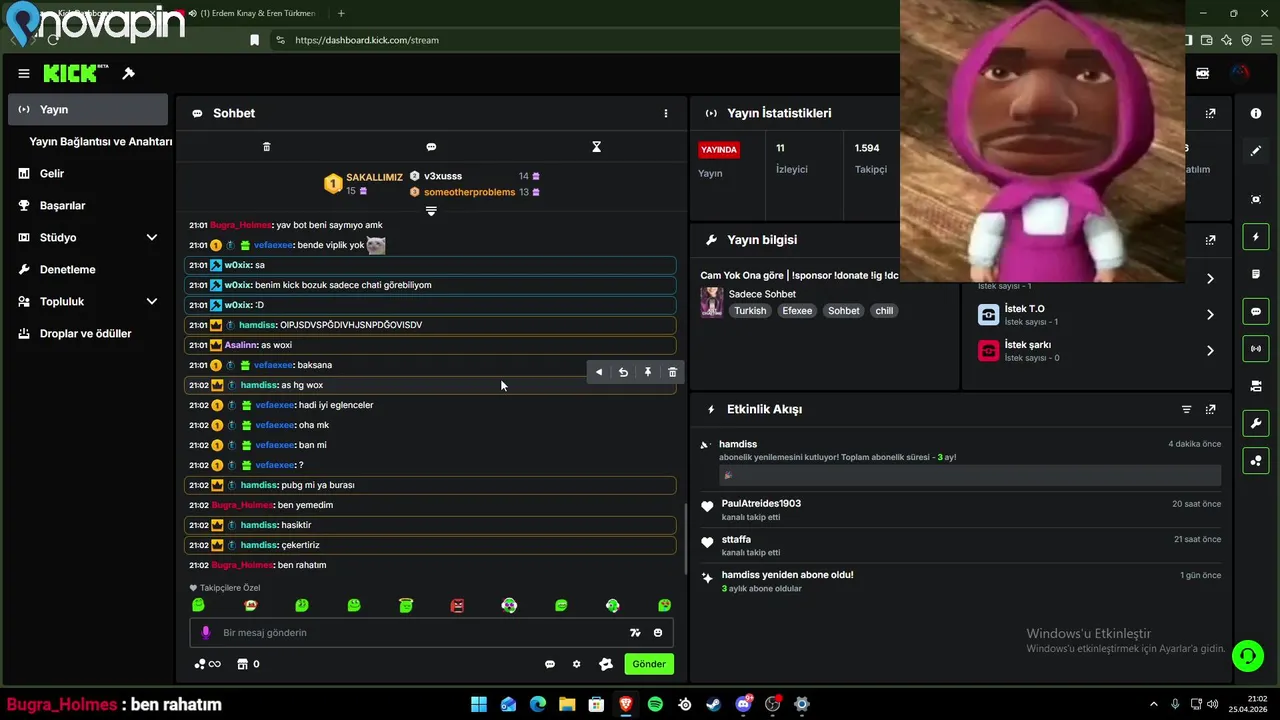Collapse the gift leaderboard with the arrow
The height and width of the screenshot is (720, 1280).
(x=431, y=211)
